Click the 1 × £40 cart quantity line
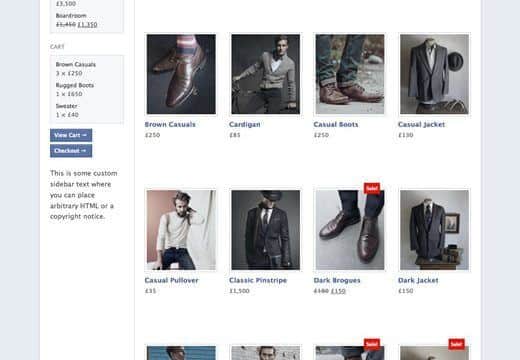This screenshot has width=520, height=360. coord(67,115)
